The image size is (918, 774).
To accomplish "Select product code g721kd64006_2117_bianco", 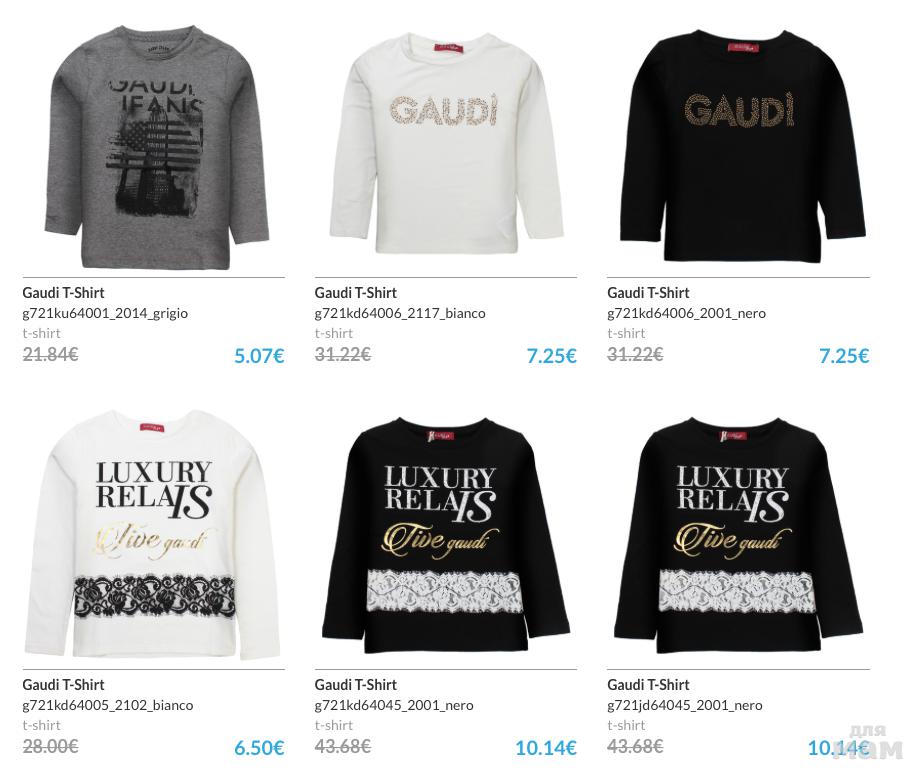I will [400, 314].
